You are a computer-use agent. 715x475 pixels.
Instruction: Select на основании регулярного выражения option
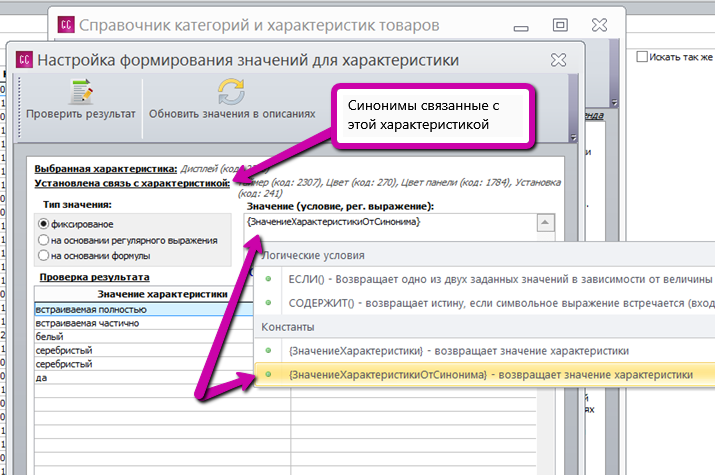[x=43, y=240]
